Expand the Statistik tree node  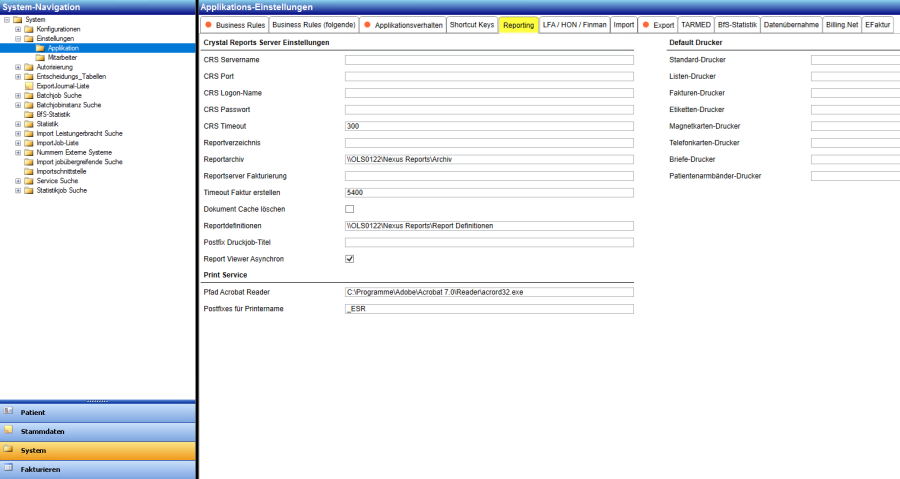(18, 124)
